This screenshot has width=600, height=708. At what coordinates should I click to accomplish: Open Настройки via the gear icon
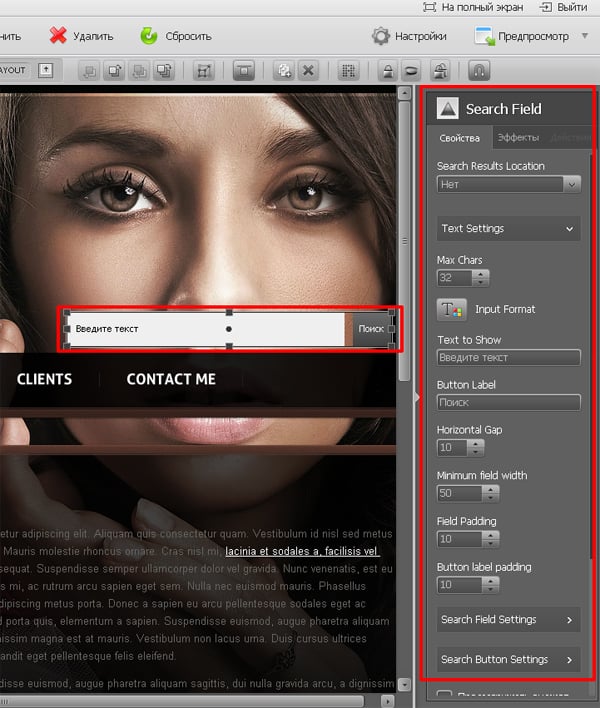point(380,36)
